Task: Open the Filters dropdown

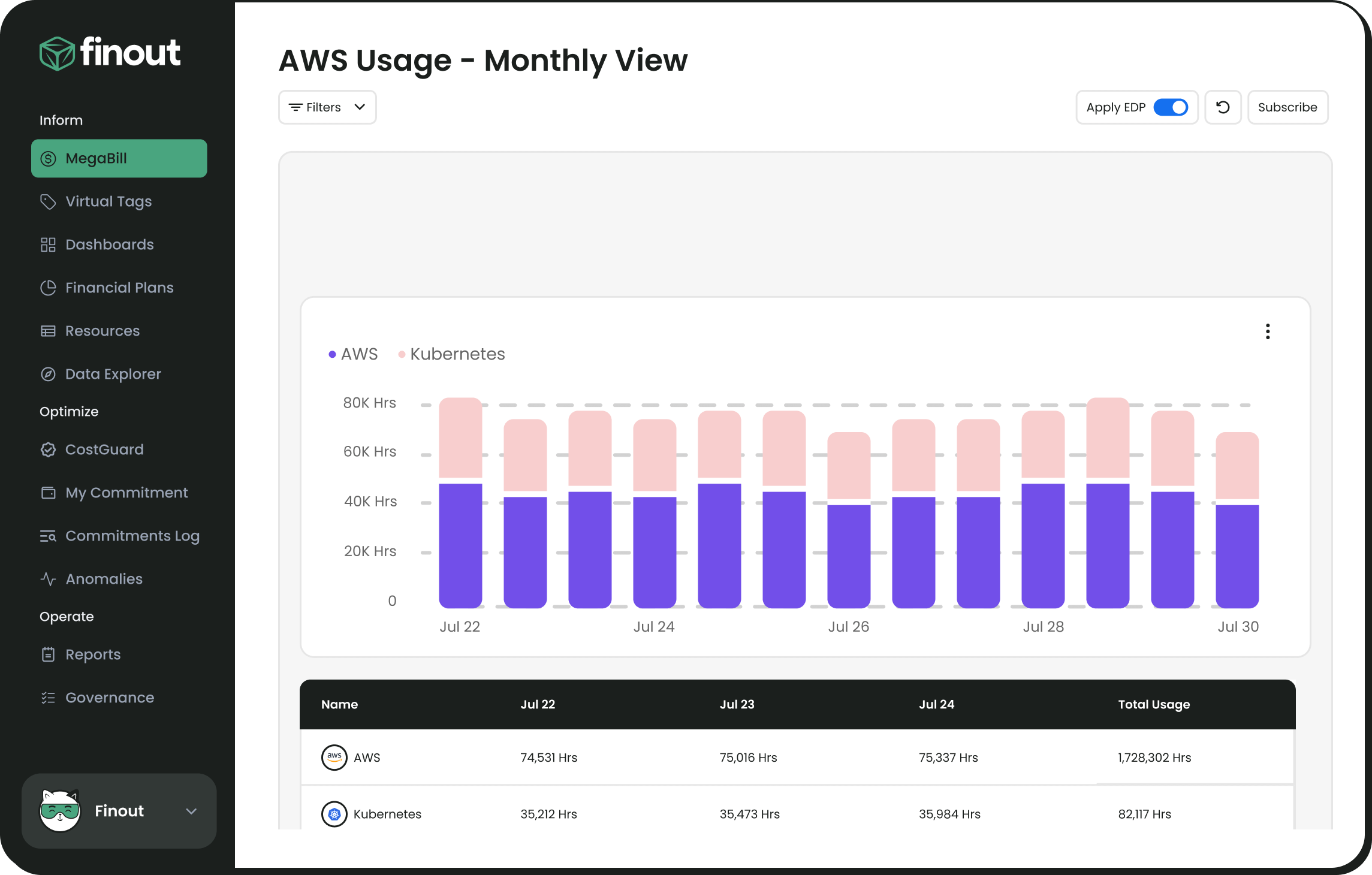Action: [327, 107]
